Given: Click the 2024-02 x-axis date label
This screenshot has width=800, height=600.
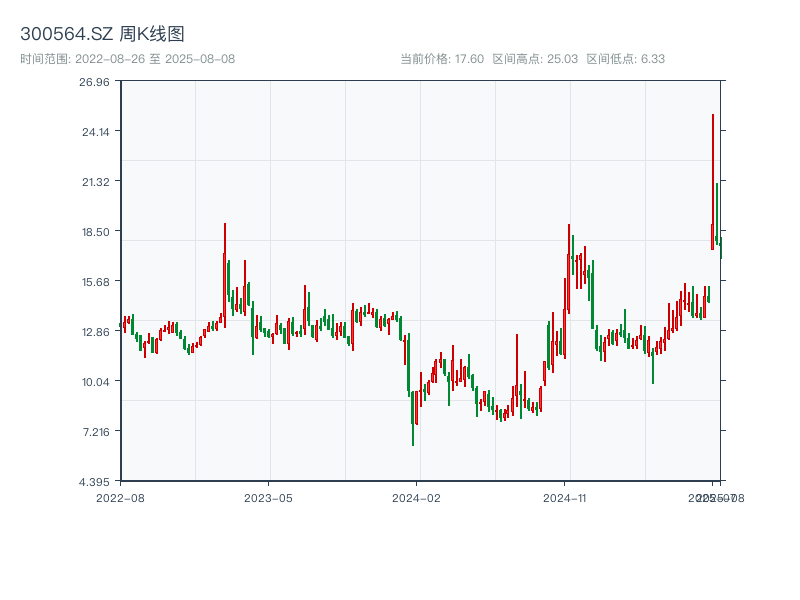Looking at the screenshot, I should point(417,497).
